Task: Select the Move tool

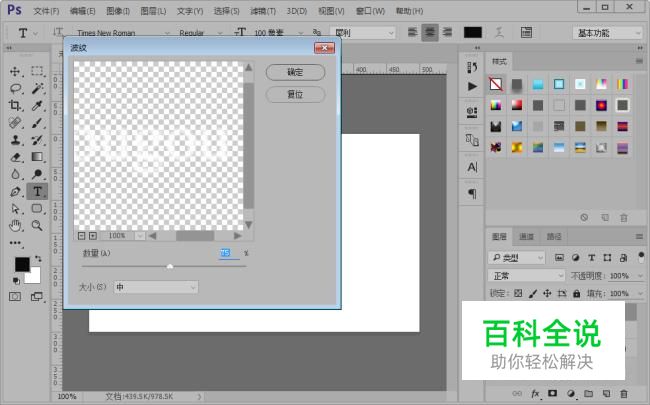Action: coord(15,71)
